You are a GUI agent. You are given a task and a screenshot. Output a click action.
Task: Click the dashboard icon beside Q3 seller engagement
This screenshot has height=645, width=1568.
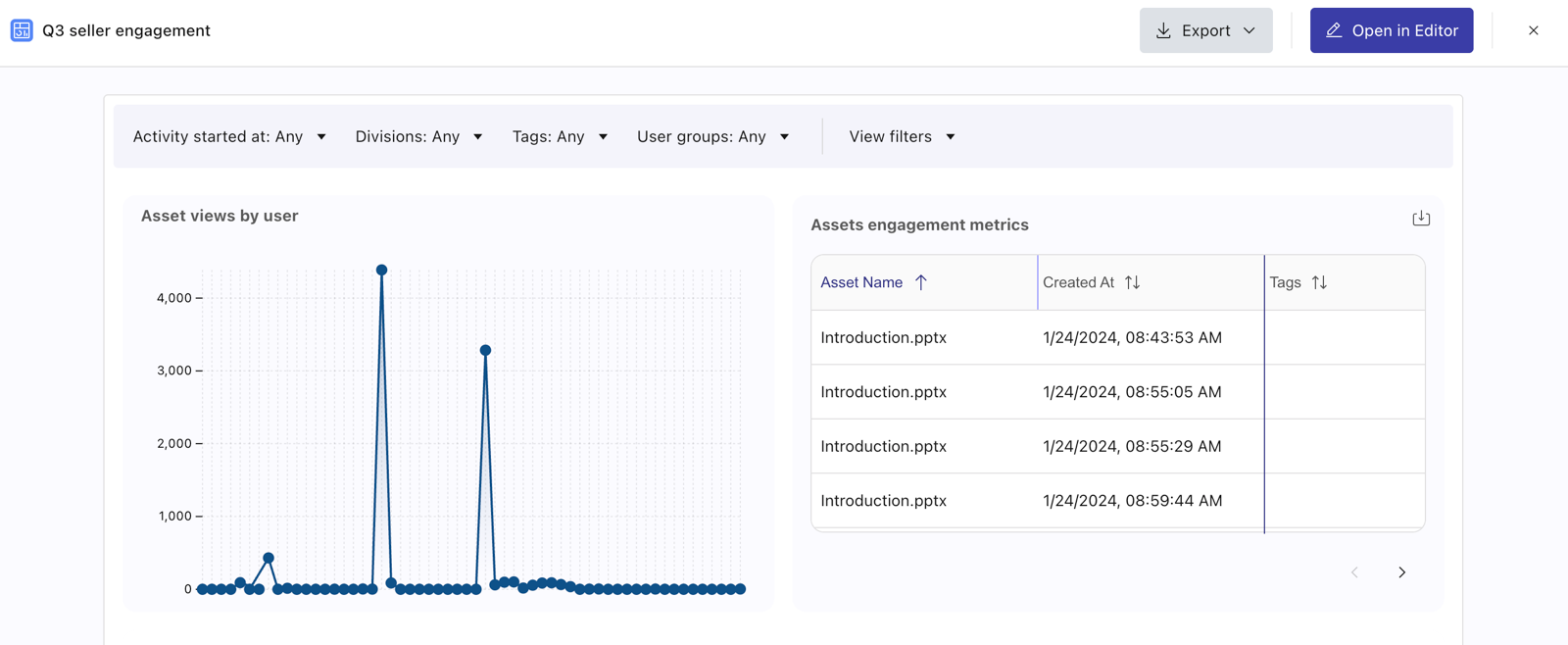click(x=22, y=30)
